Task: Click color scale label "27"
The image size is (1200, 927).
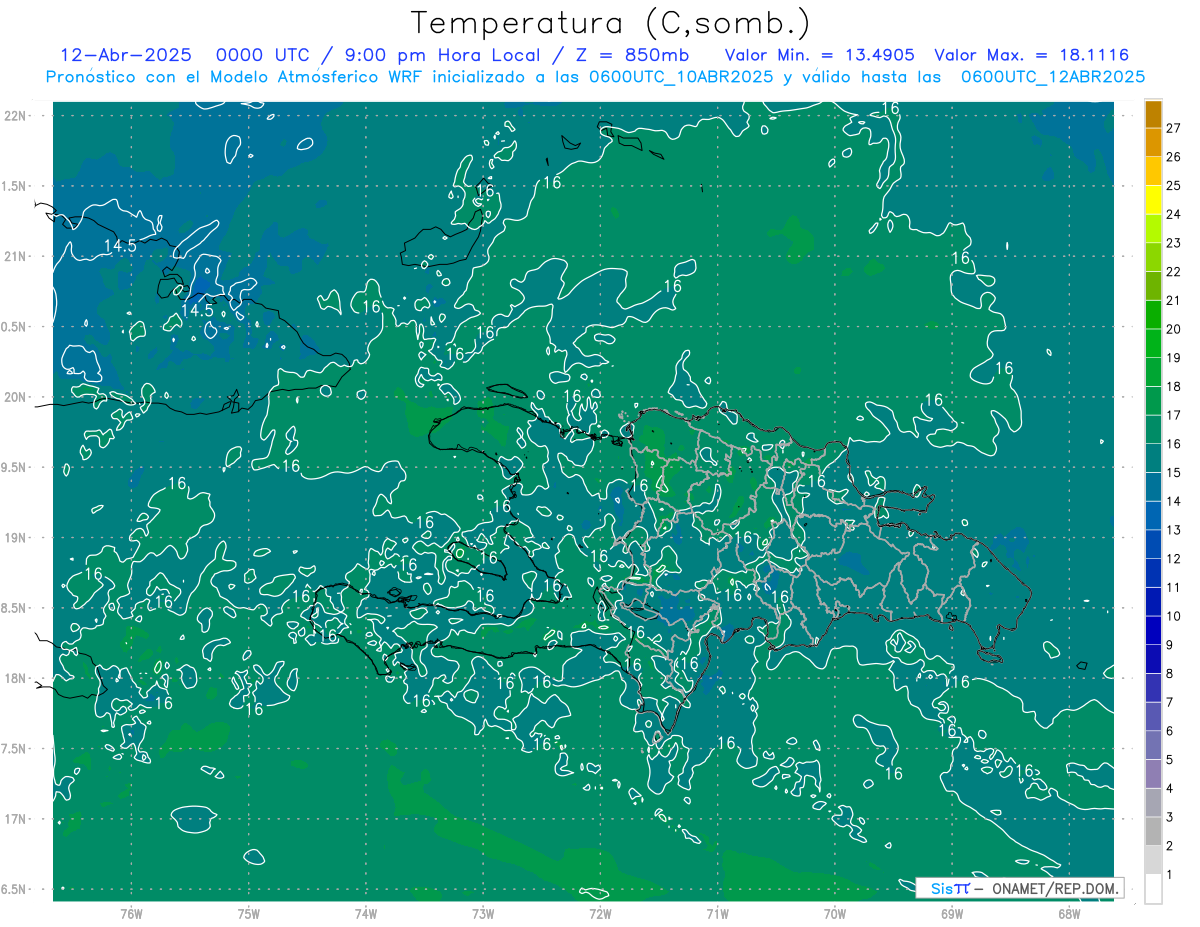Action: [x=1173, y=127]
